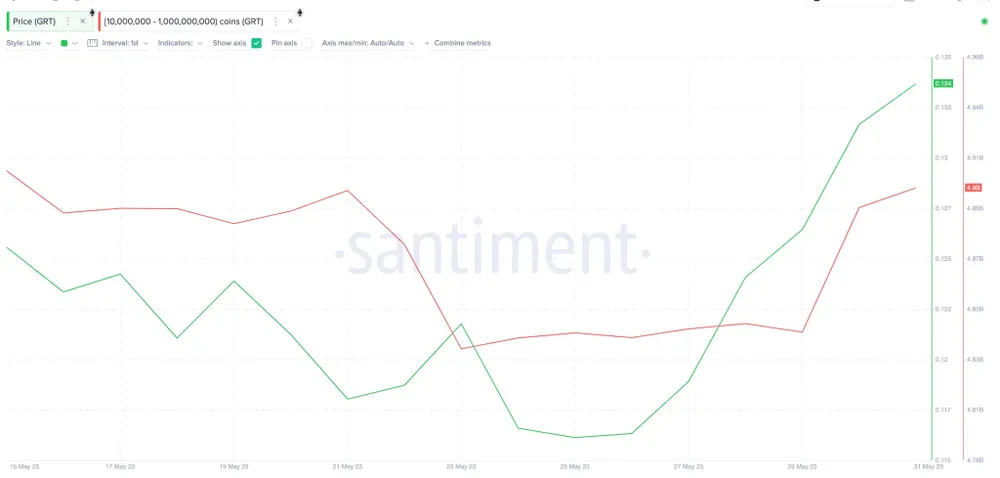The image size is (1000, 478).
Task: Remove the 10,000,000 - 1,000,000,000 coins metric
Action: pyautogui.click(x=290, y=21)
